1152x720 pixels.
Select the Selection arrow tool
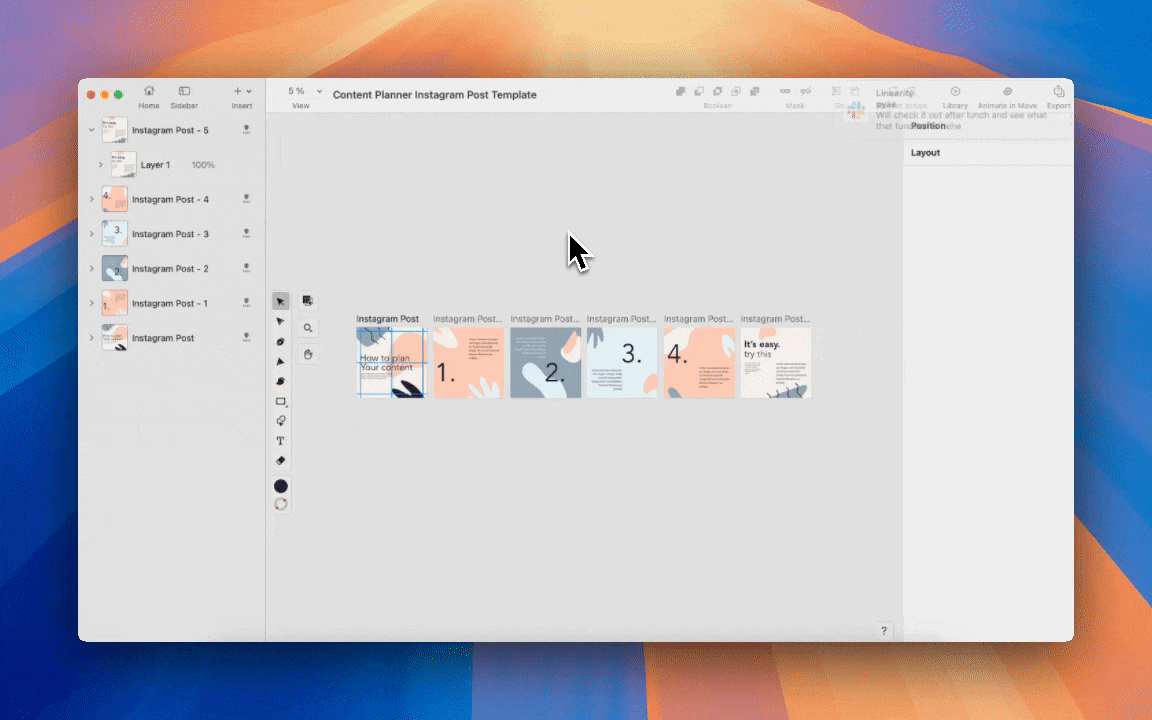tap(280, 301)
